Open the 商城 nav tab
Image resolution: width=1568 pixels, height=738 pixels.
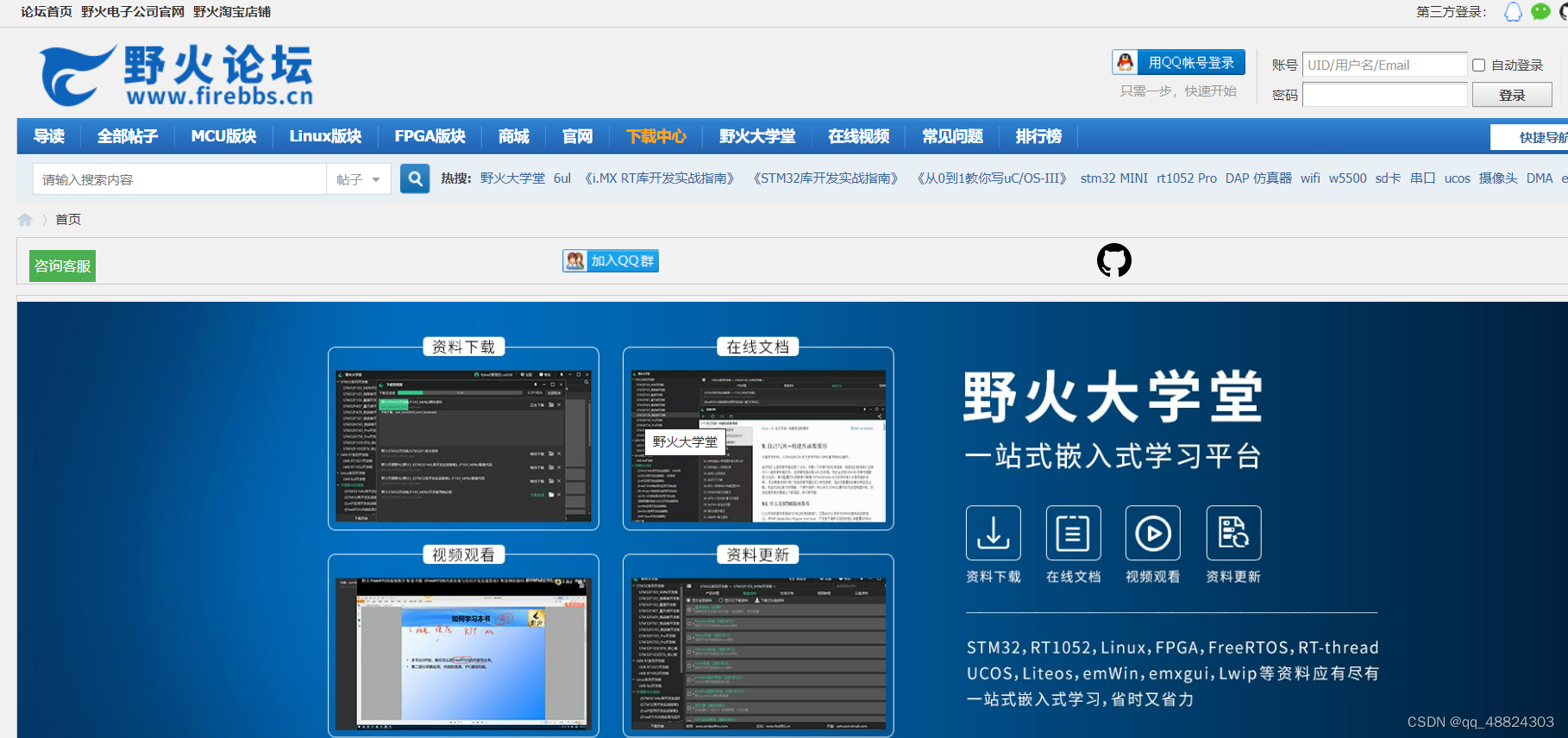(x=514, y=136)
